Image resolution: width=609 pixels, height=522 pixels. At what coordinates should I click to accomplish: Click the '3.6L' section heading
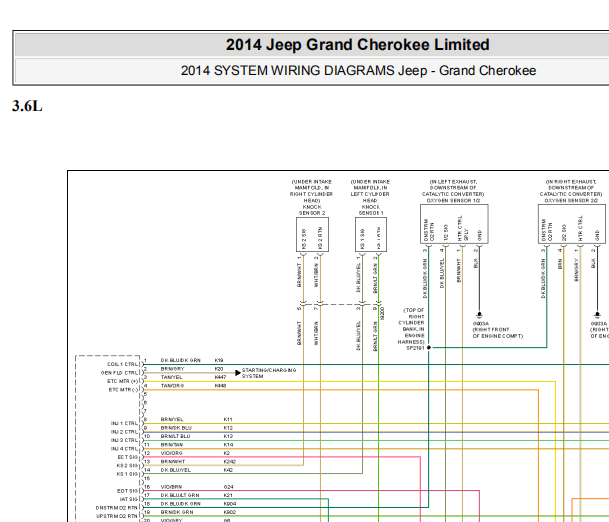coord(27,106)
